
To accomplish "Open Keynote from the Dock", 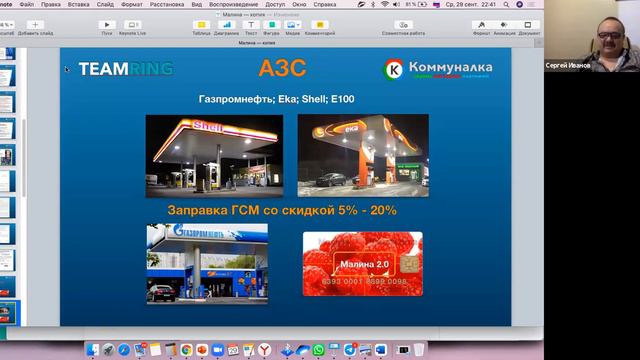I will 334,350.
